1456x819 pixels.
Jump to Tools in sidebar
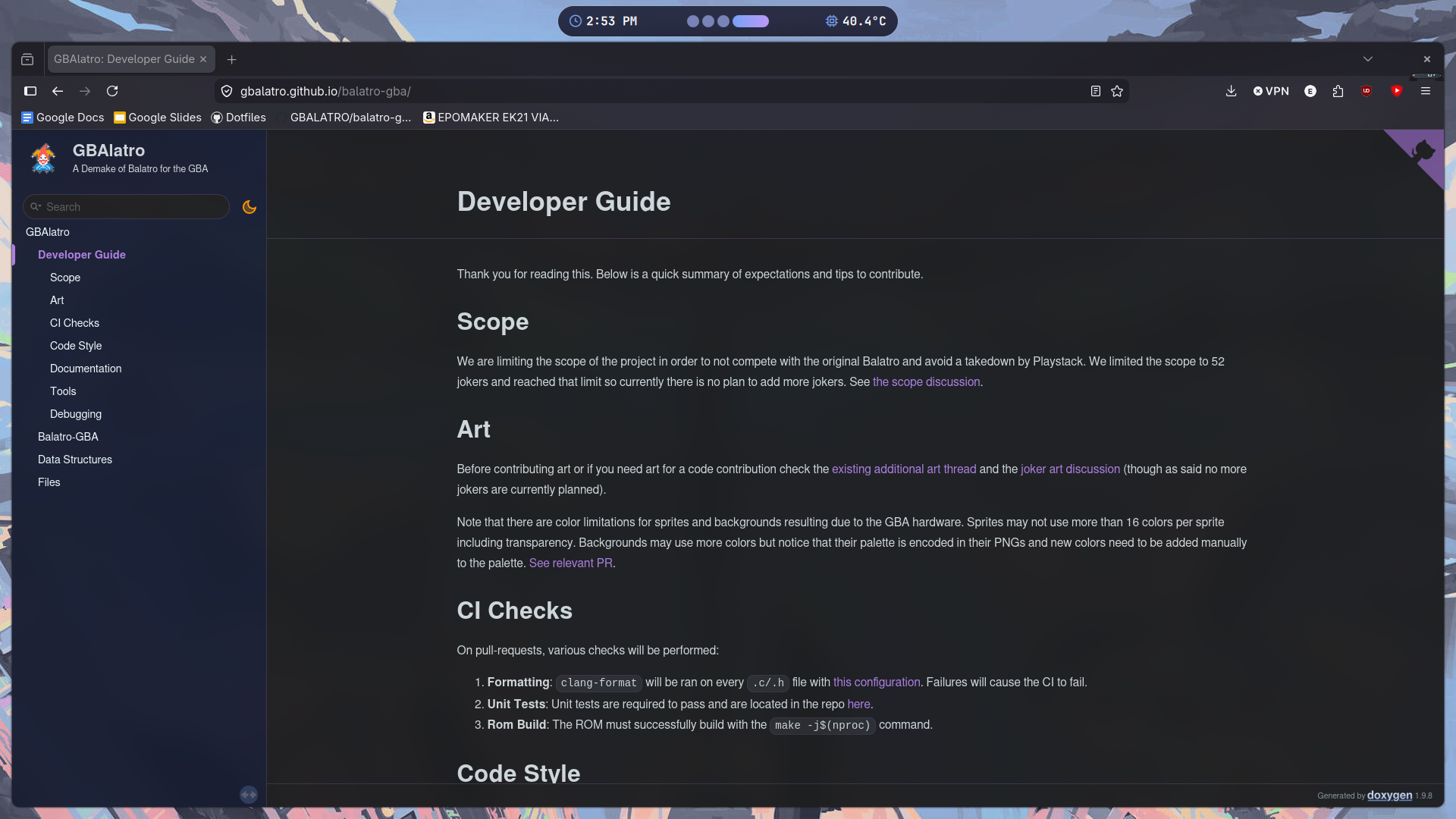63,391
